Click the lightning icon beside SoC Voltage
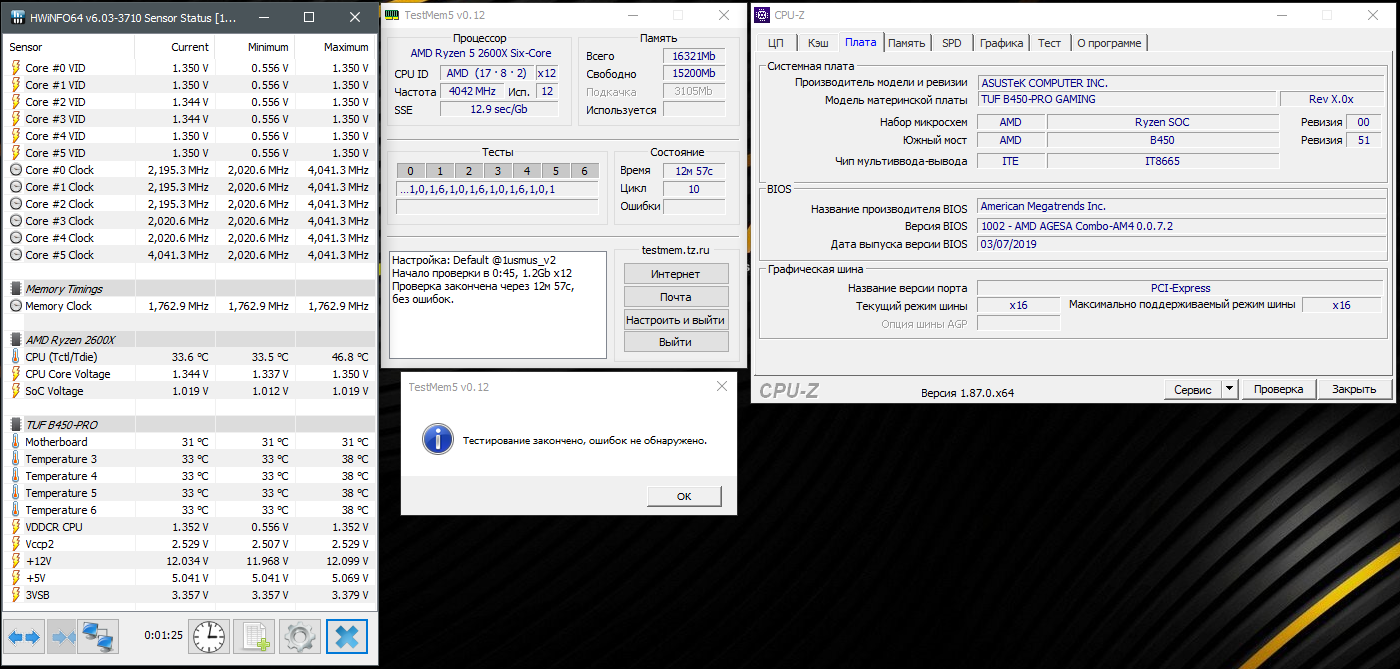The height and width of the screenshot is (669, 1400). pyautogui.click(x=16, y=391)
